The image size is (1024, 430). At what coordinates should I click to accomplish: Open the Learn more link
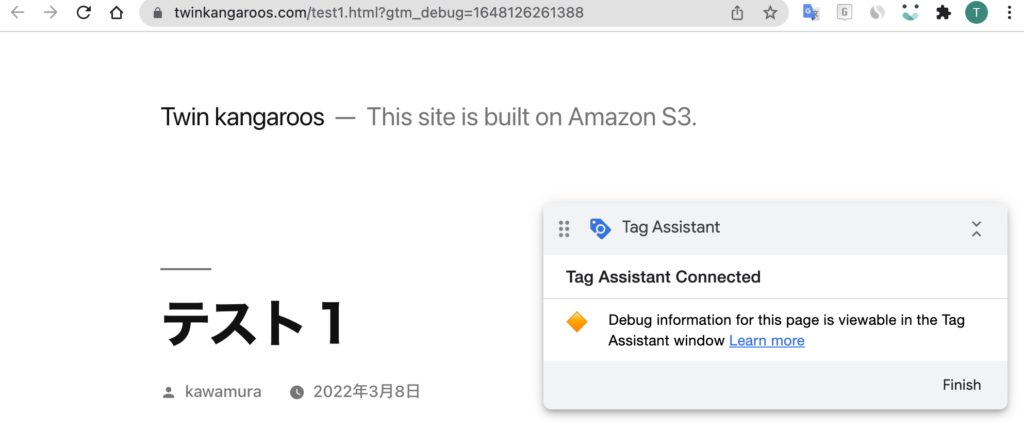point(767,340)
